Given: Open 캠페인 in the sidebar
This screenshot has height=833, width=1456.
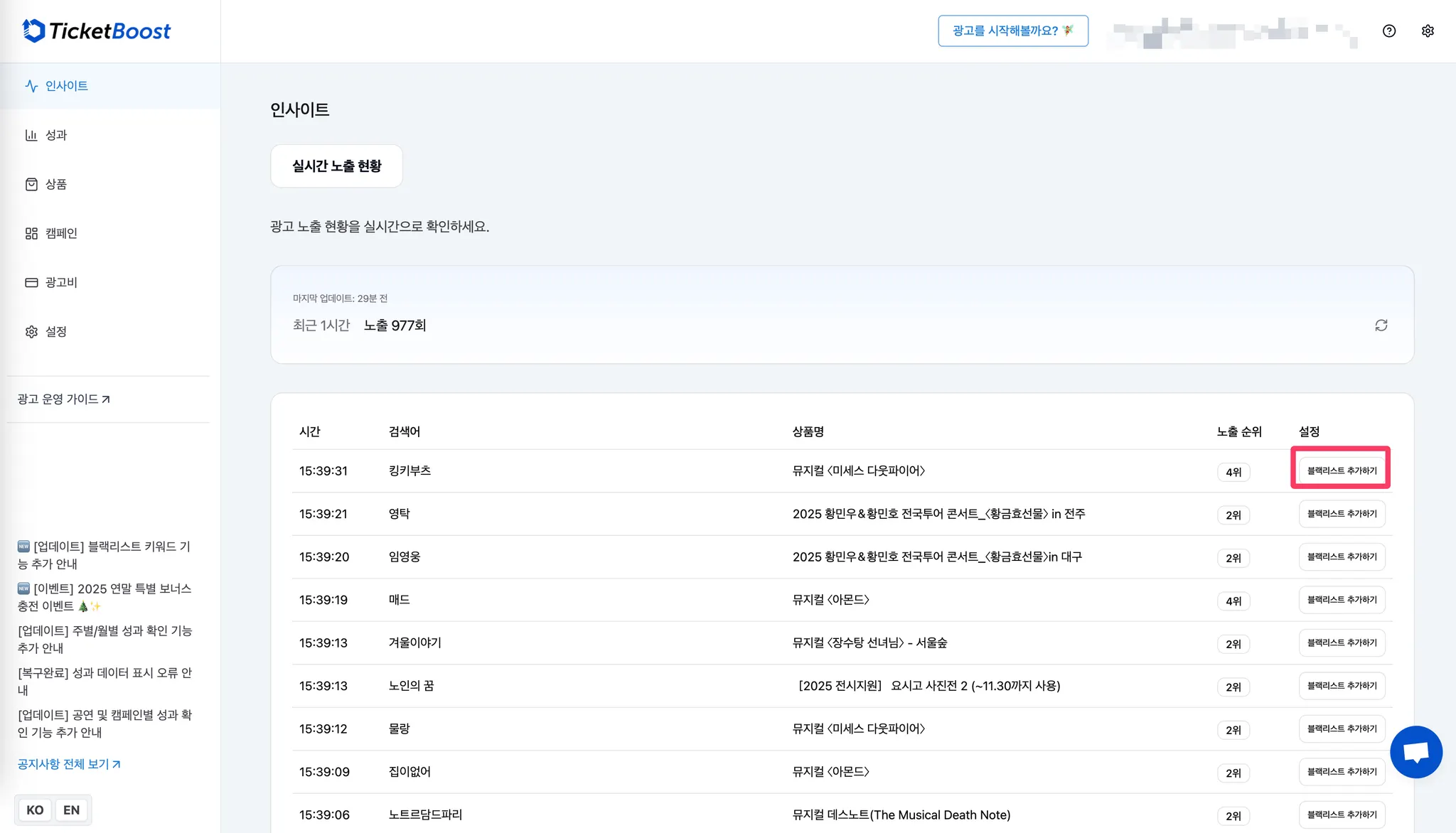Looking at the screenshot, I should click(61, 233).
